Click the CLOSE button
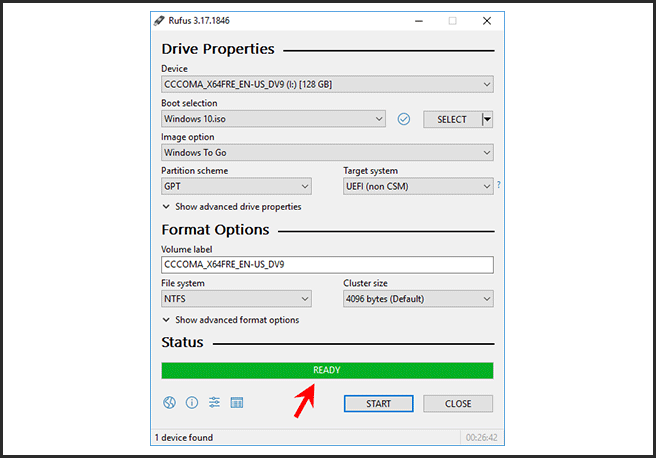This screenshot has height=458, width=656. (458, 404)
